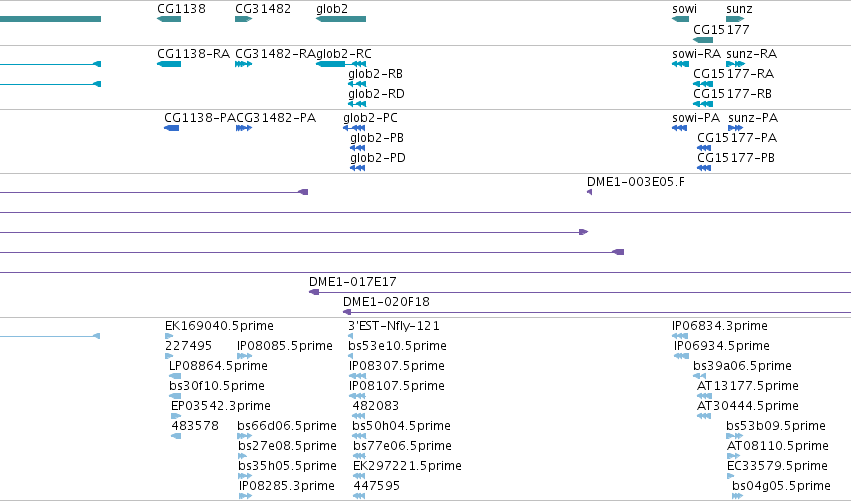Viewport: 851px width, 501px height.
Task: Open the CG15177-RA transcript label
Action: click(x=734, y=74)
